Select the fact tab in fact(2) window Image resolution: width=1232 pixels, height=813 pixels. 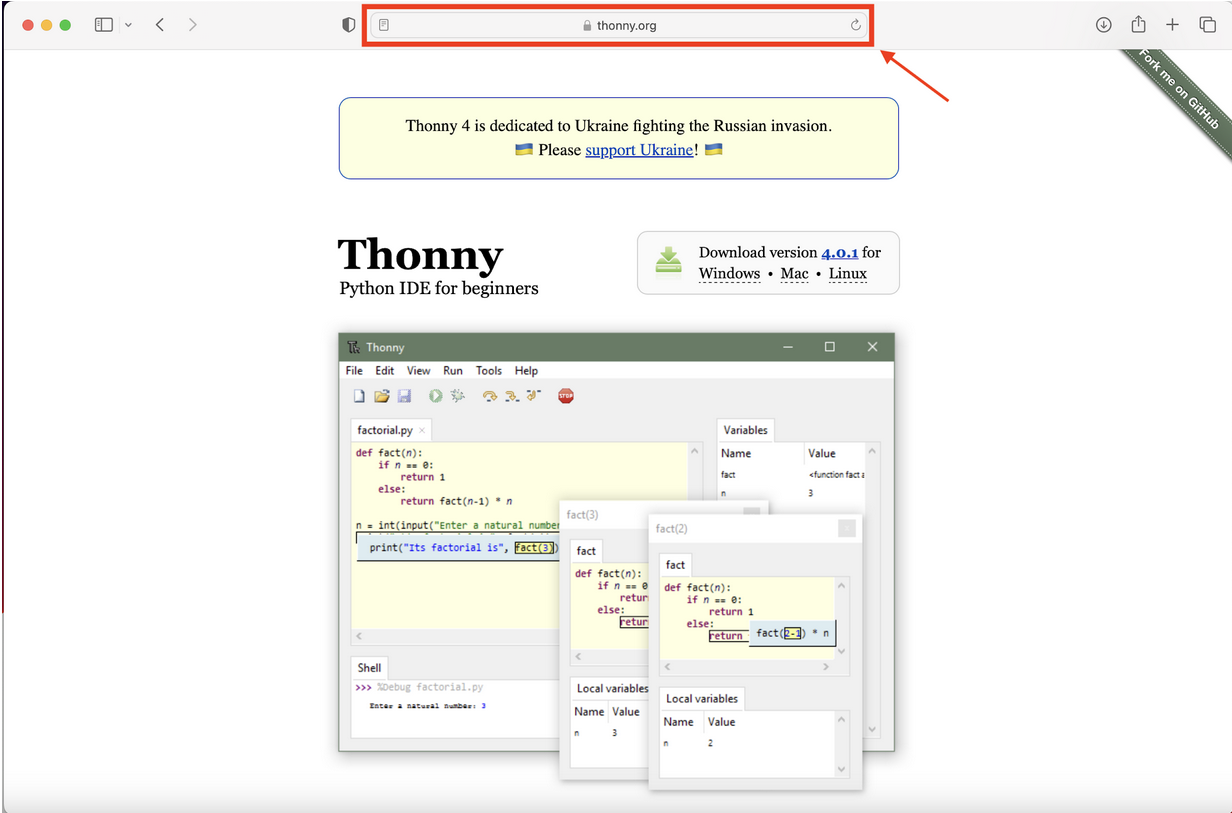pos(676,564)
